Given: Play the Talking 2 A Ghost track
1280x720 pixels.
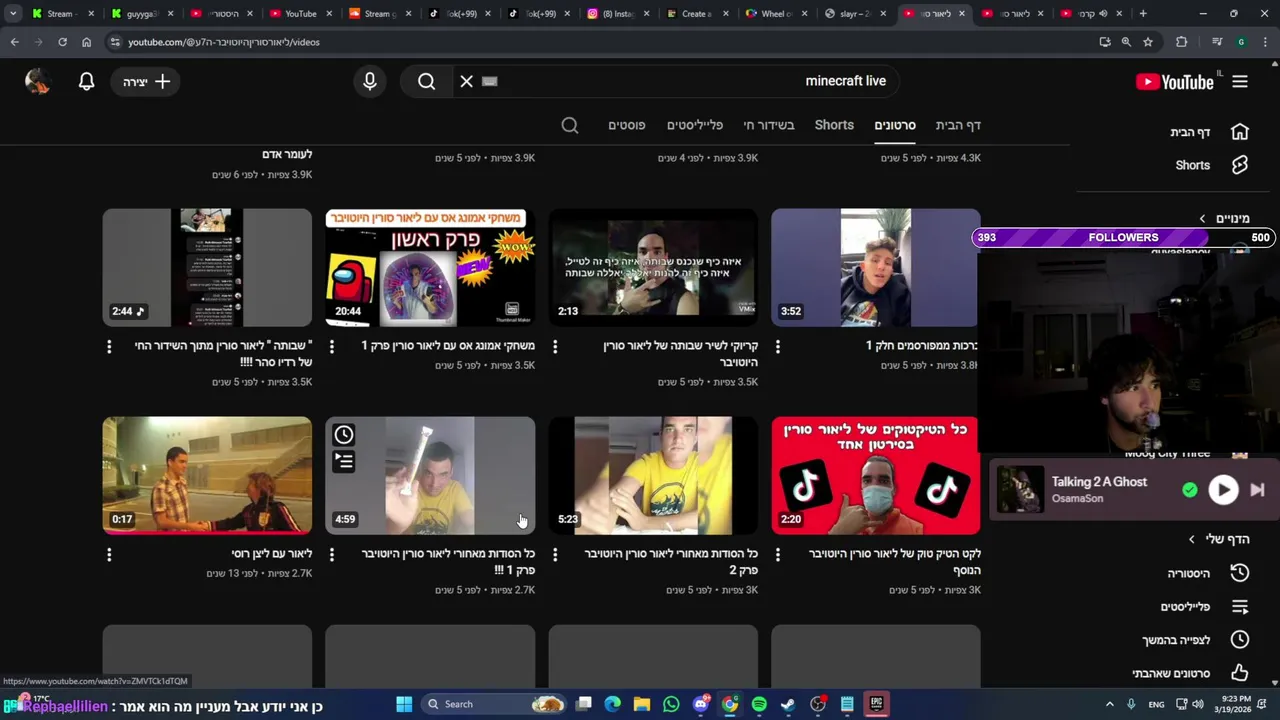Looking at the screenshot, I should (x=1223, y=490).
